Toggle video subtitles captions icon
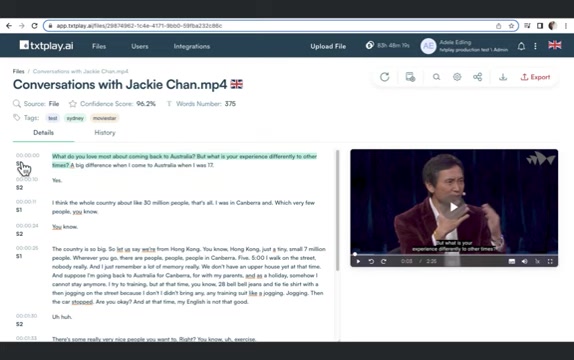 512,261
